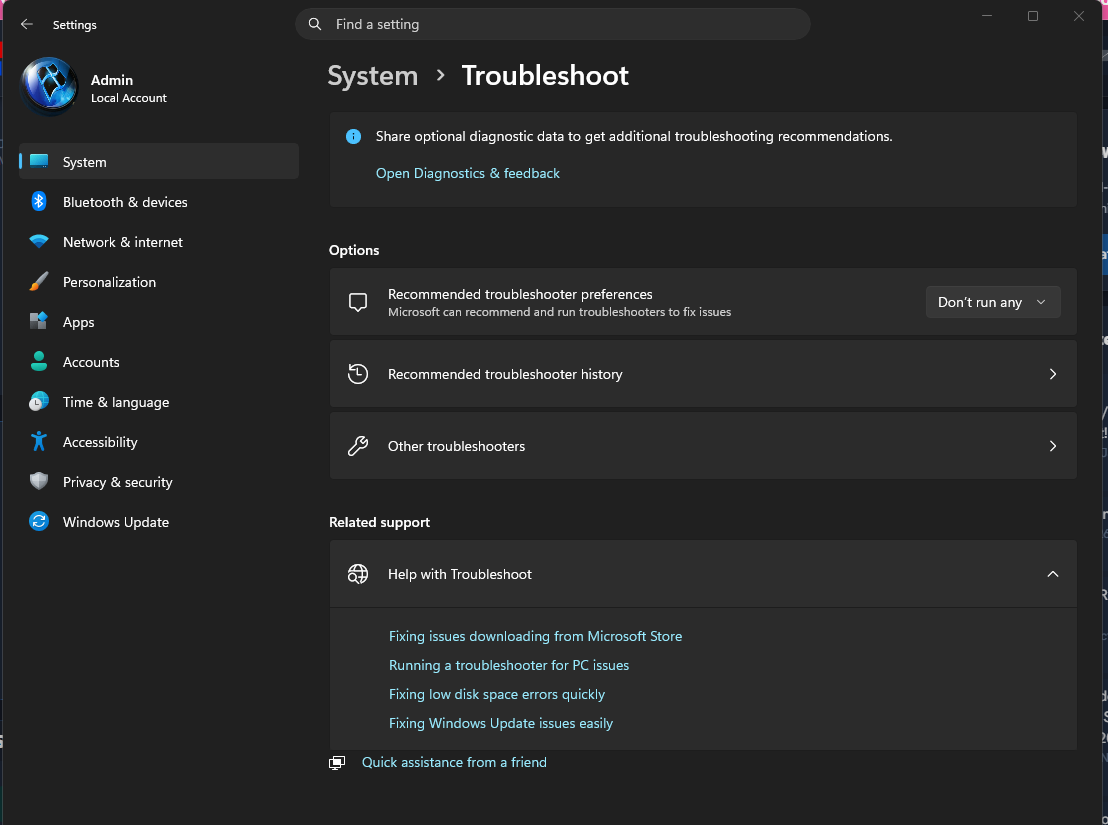Go to Network & internet
Screen dimensions: 1108x825
tap(159, 242)
